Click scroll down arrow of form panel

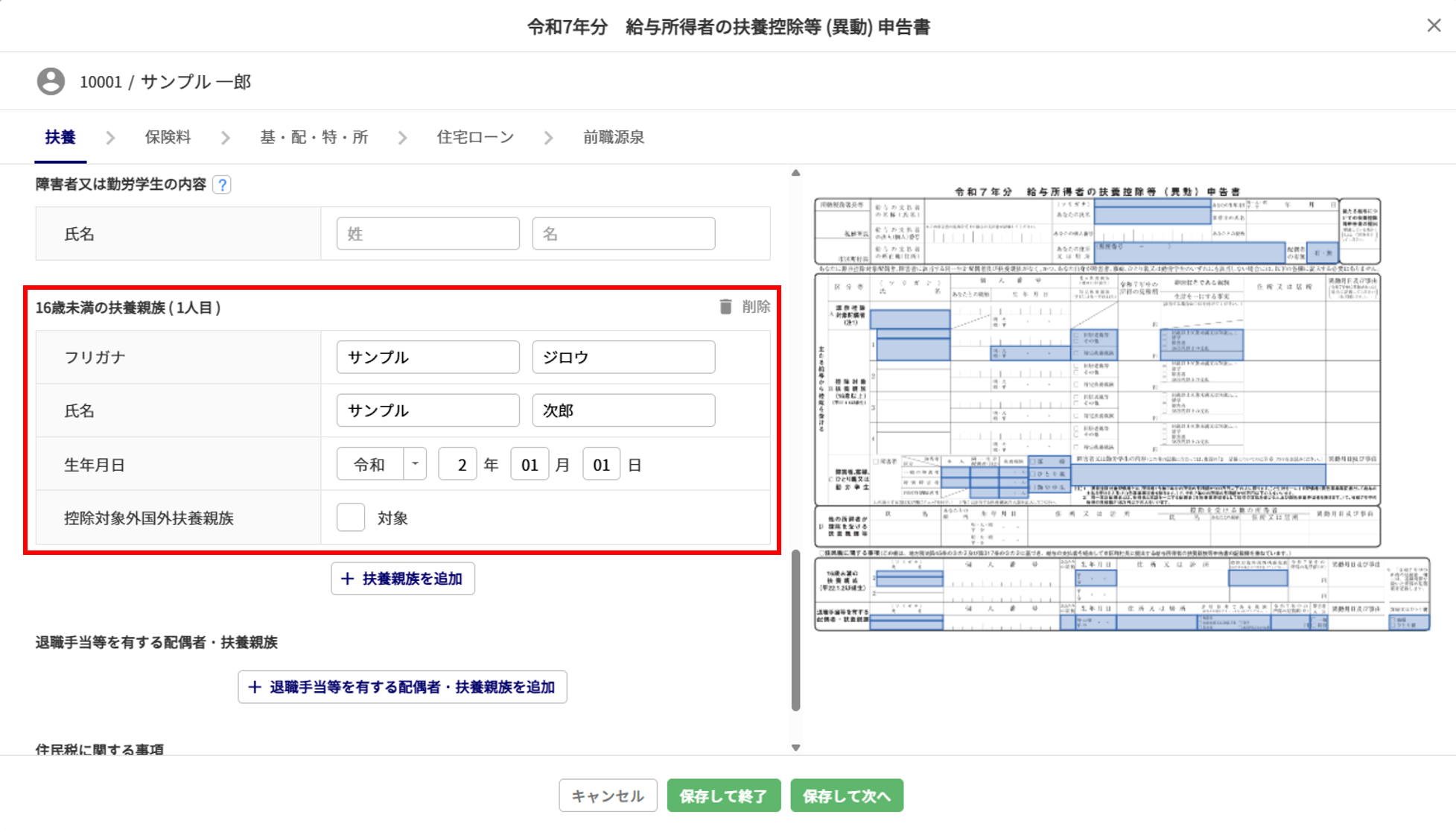tap(795, 747)
